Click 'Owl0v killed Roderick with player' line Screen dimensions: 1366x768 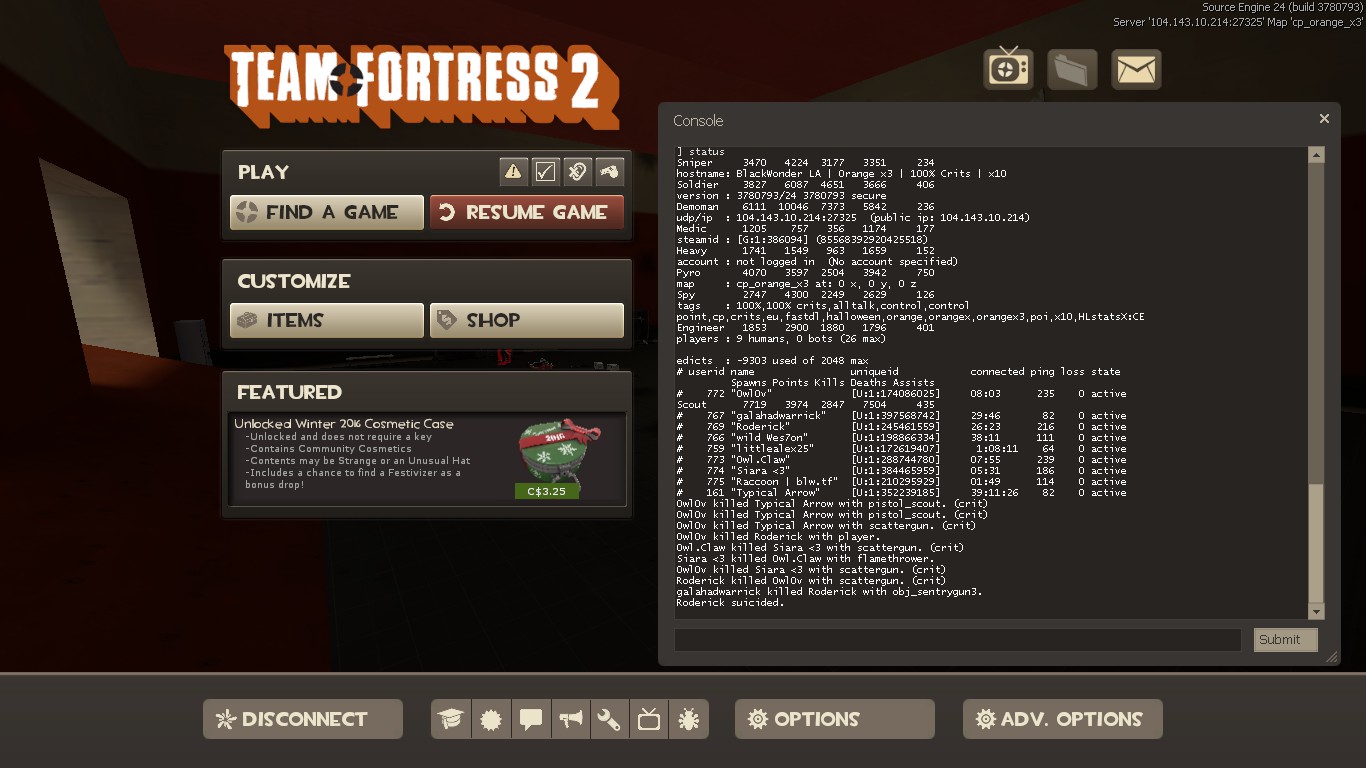coord(778,536)
